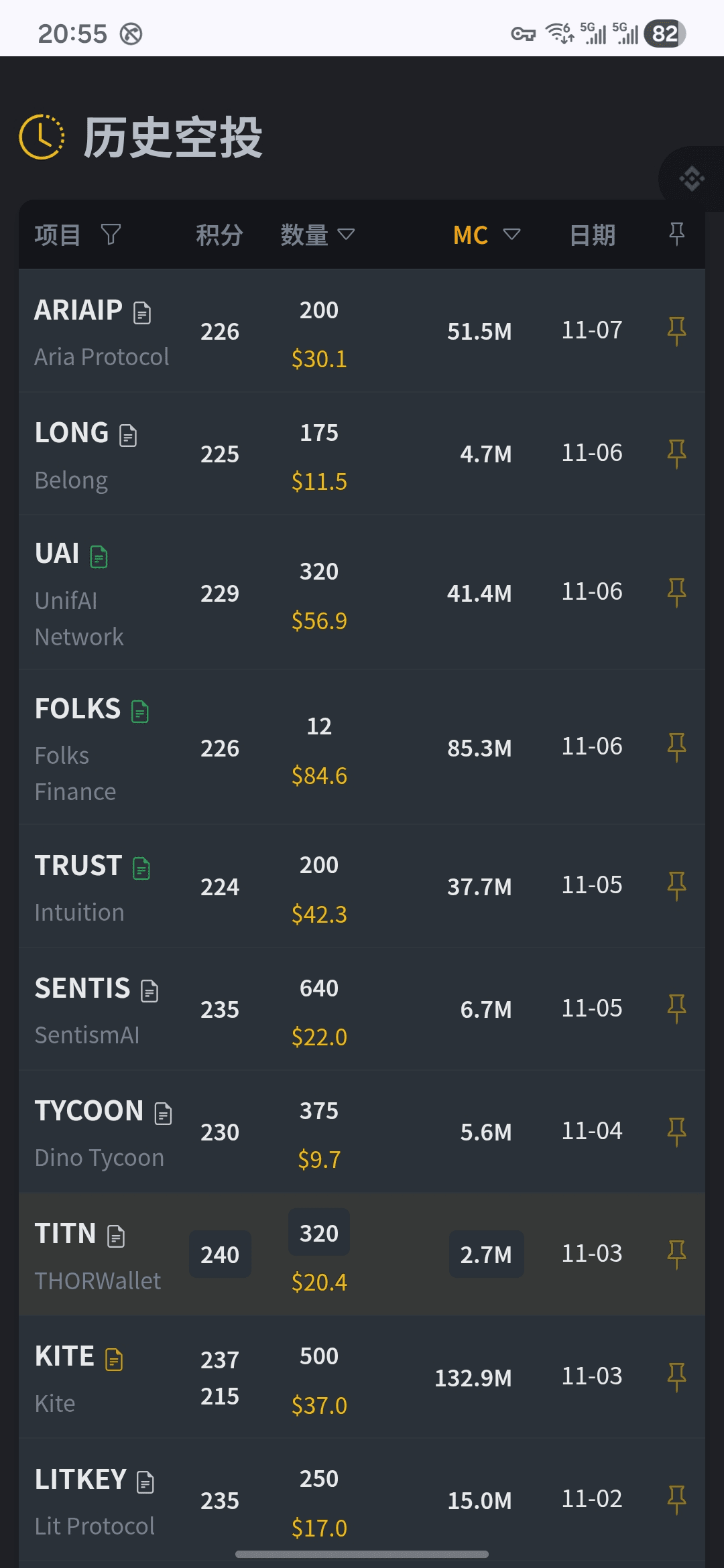Screen dimensions: 724x1568
Task: Toggle the header pin column icon
Action: pos(677,234)
